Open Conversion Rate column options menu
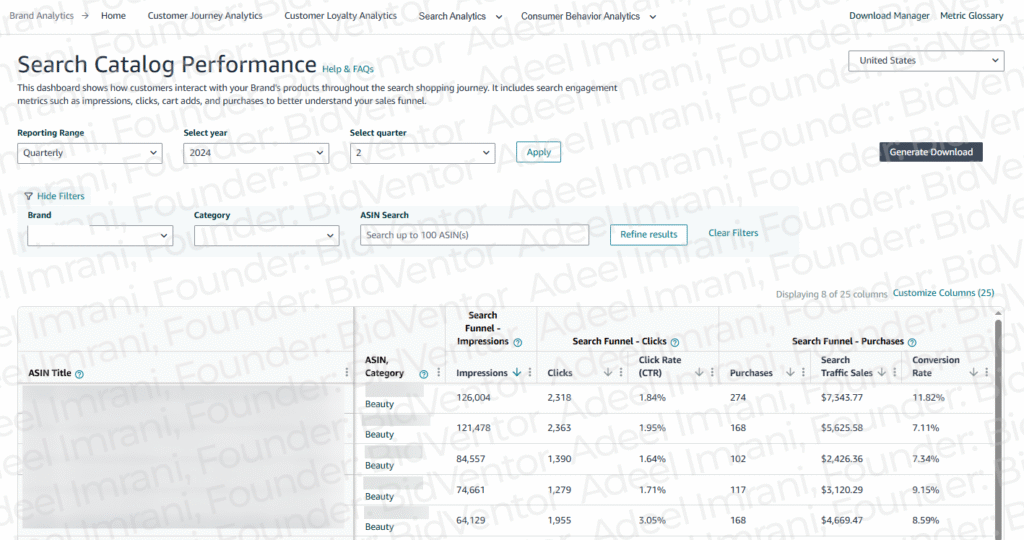This screenshot has height=540, width=1024. 986,372
